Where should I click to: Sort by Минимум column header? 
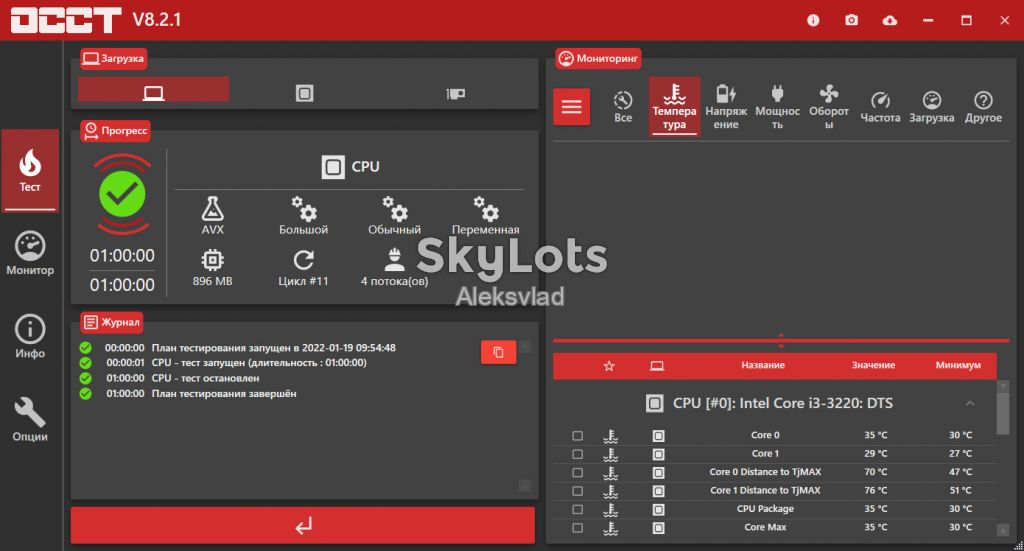(x=958, y=365)
